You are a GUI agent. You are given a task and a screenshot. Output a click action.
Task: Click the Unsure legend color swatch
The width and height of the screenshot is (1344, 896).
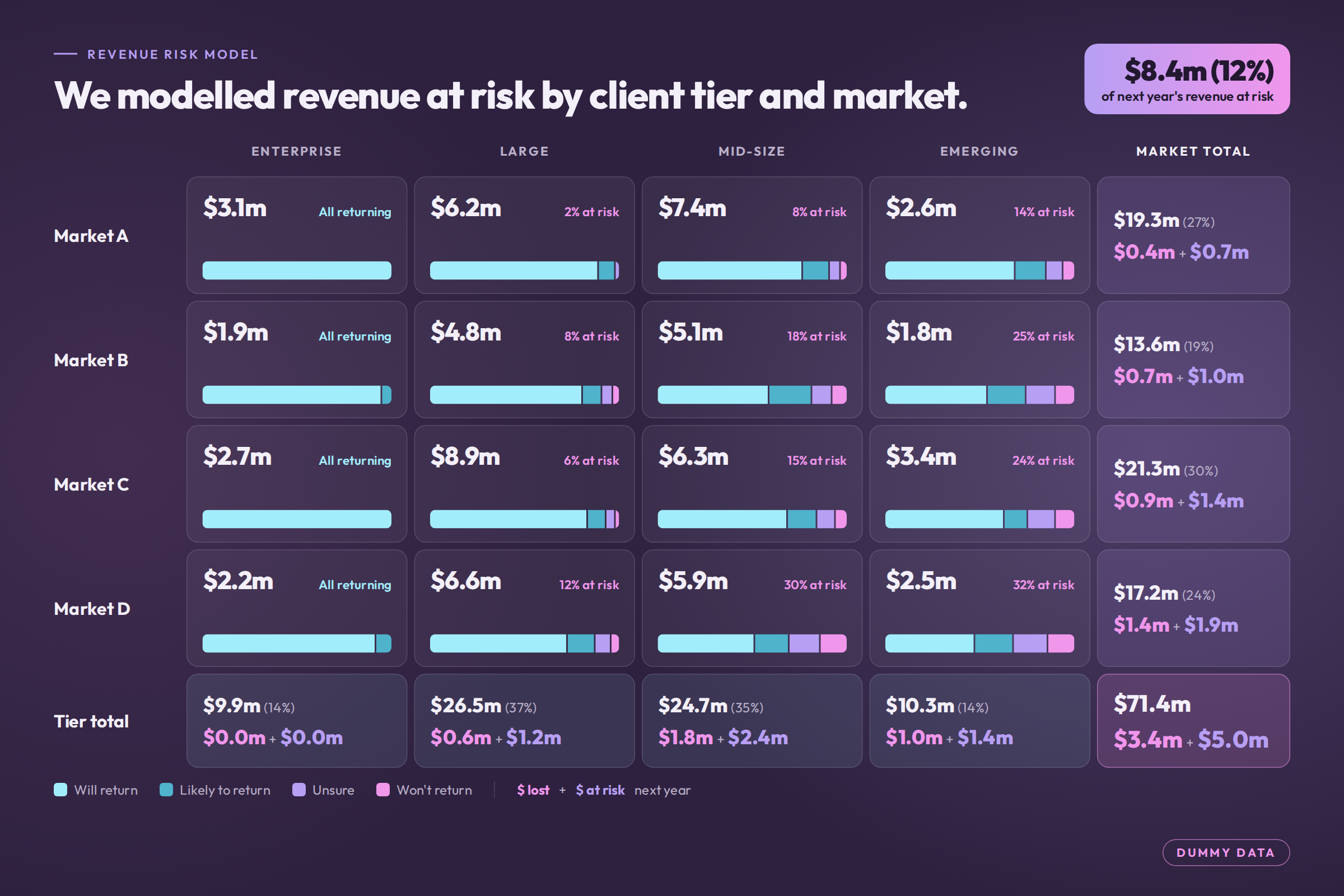[x=299, y=790]
